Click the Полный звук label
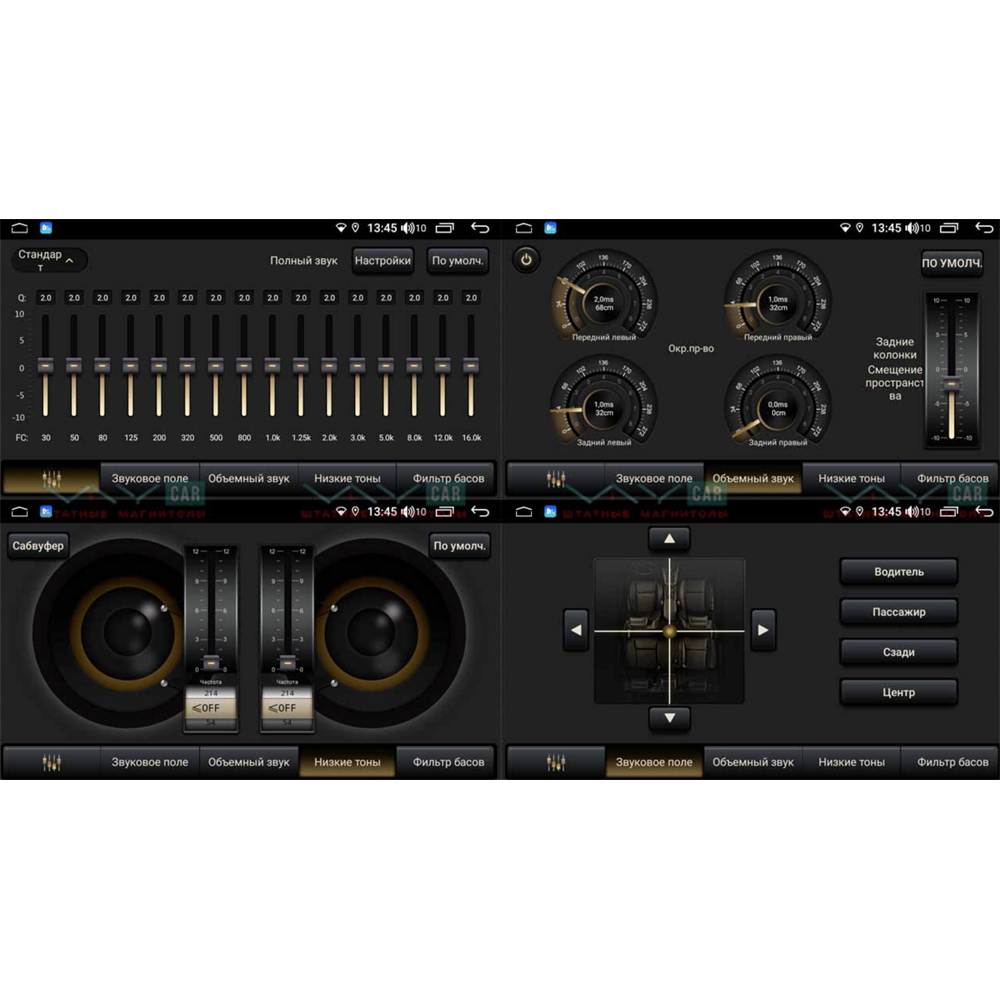This screenshot has height=1000, width=1000. pos(304,261)
